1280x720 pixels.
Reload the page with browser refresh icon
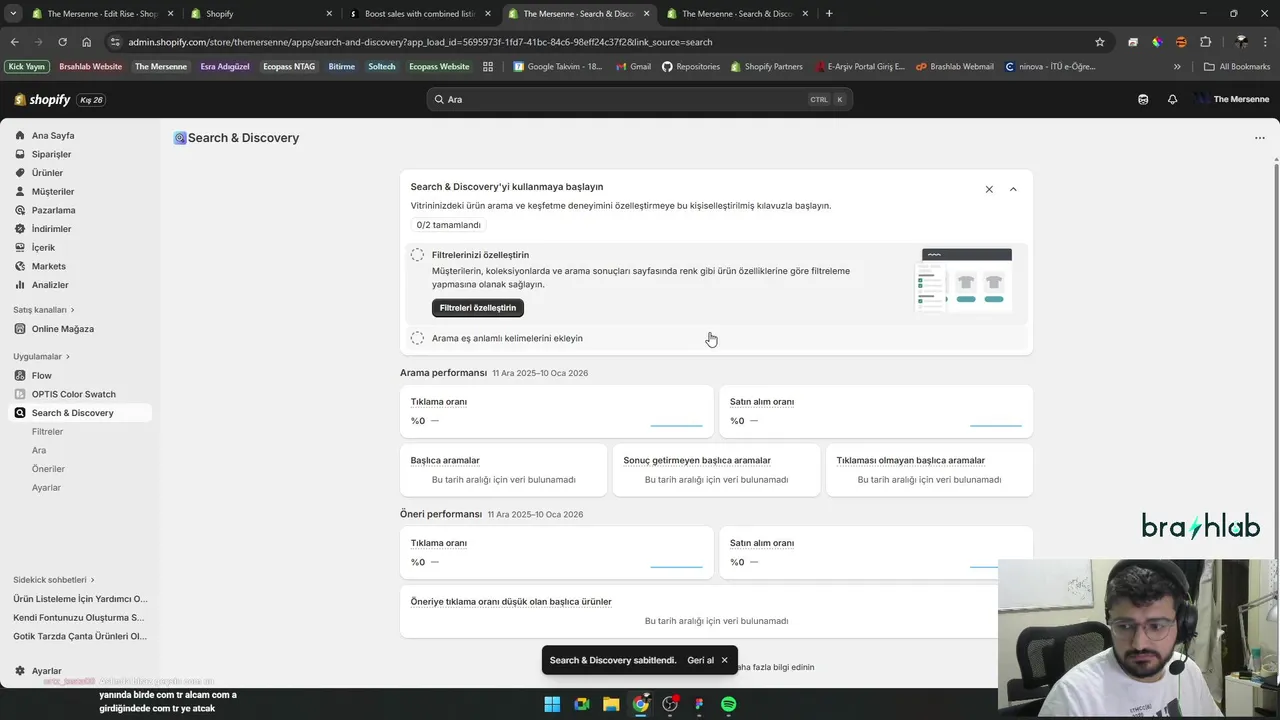(x=62, y=42)
